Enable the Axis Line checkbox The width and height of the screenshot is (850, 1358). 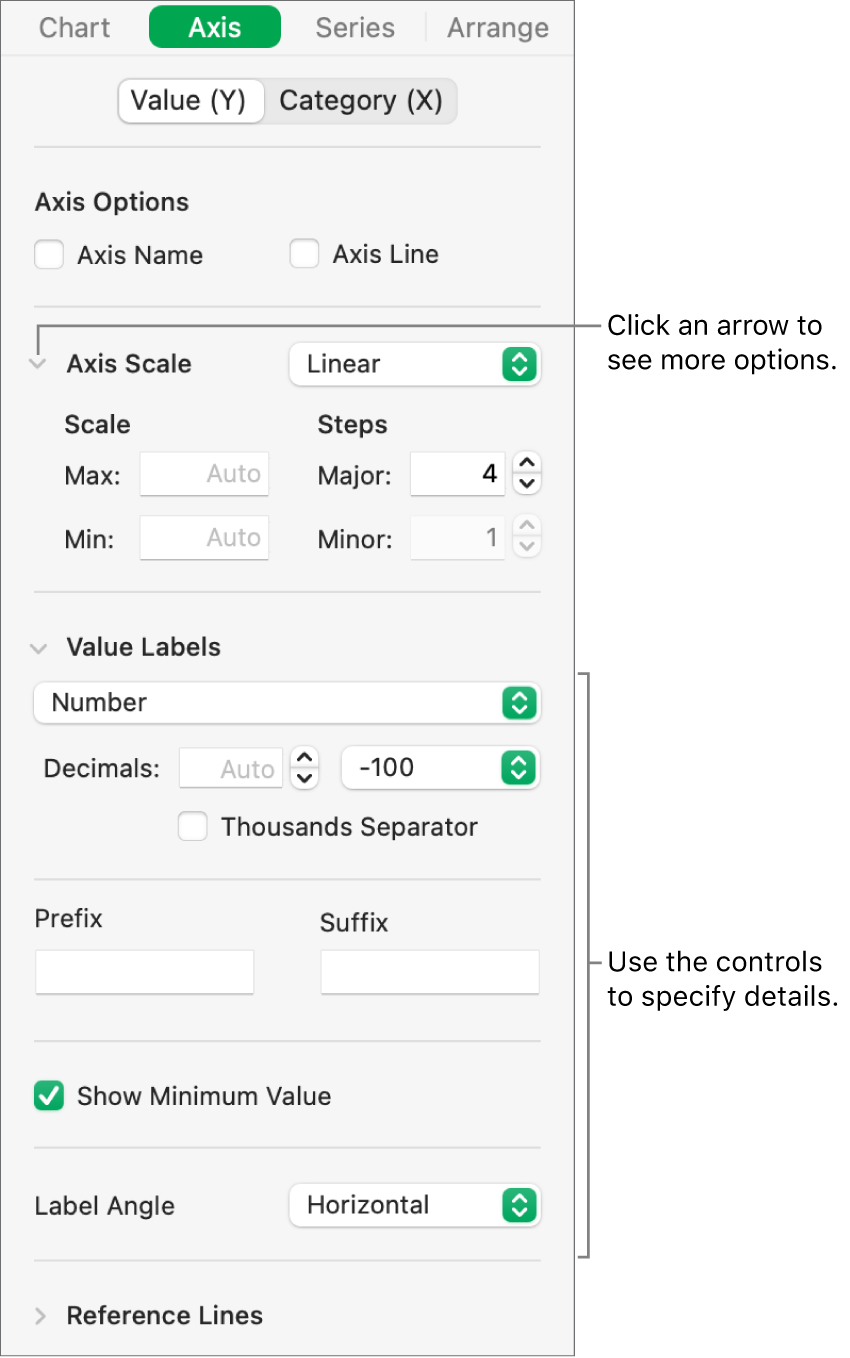pos(304,253)
